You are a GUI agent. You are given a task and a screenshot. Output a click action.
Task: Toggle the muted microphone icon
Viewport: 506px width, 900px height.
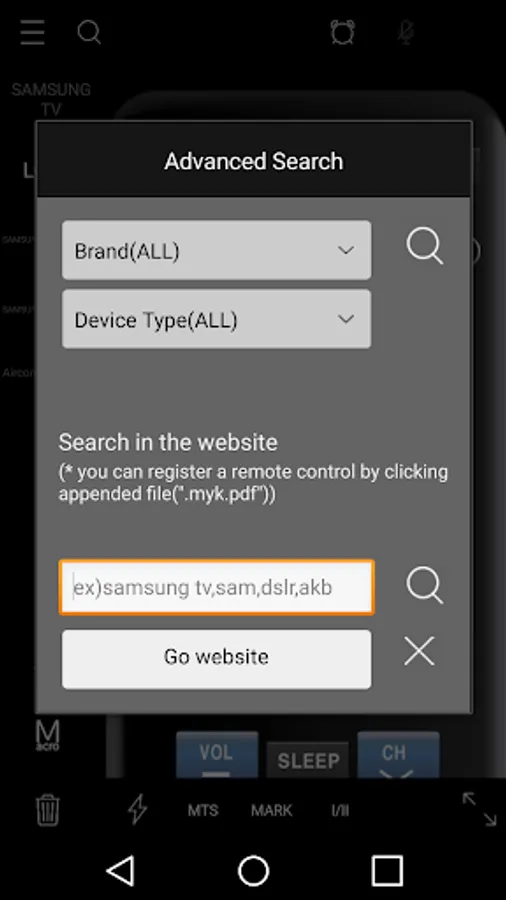pos(406,32)
